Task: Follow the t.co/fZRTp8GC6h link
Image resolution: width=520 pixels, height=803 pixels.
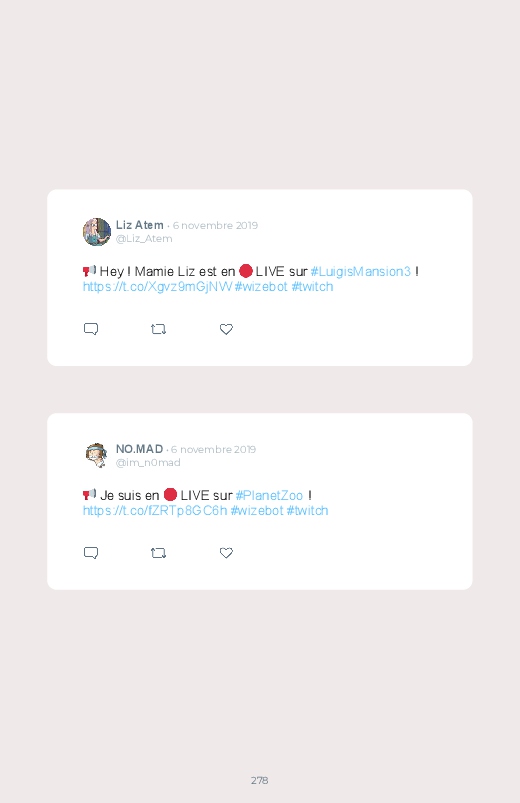Action: (155, 511)
